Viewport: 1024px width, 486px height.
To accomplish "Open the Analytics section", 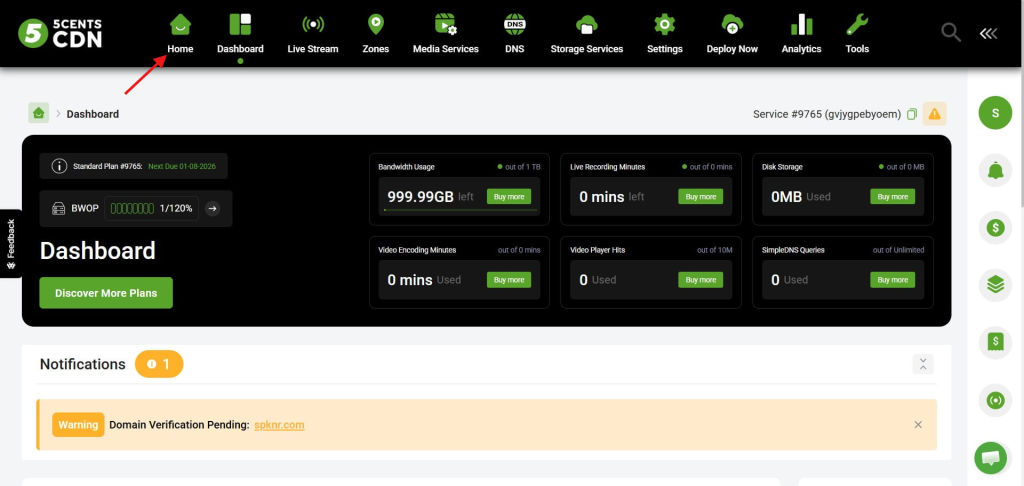I will [x=801, y=34].
